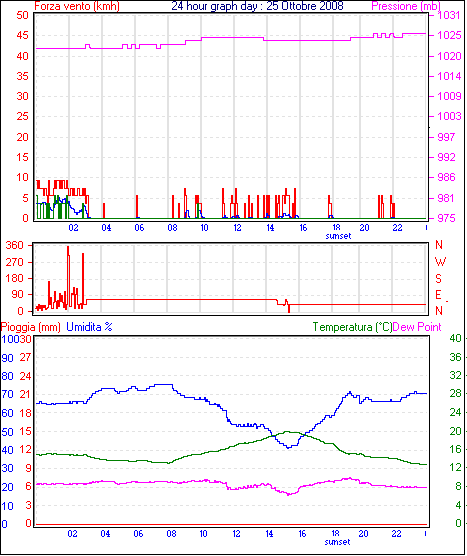Click the Pressione (mb) axis label
Viewport: 467px width, 556px height.
tap(406, 6)
